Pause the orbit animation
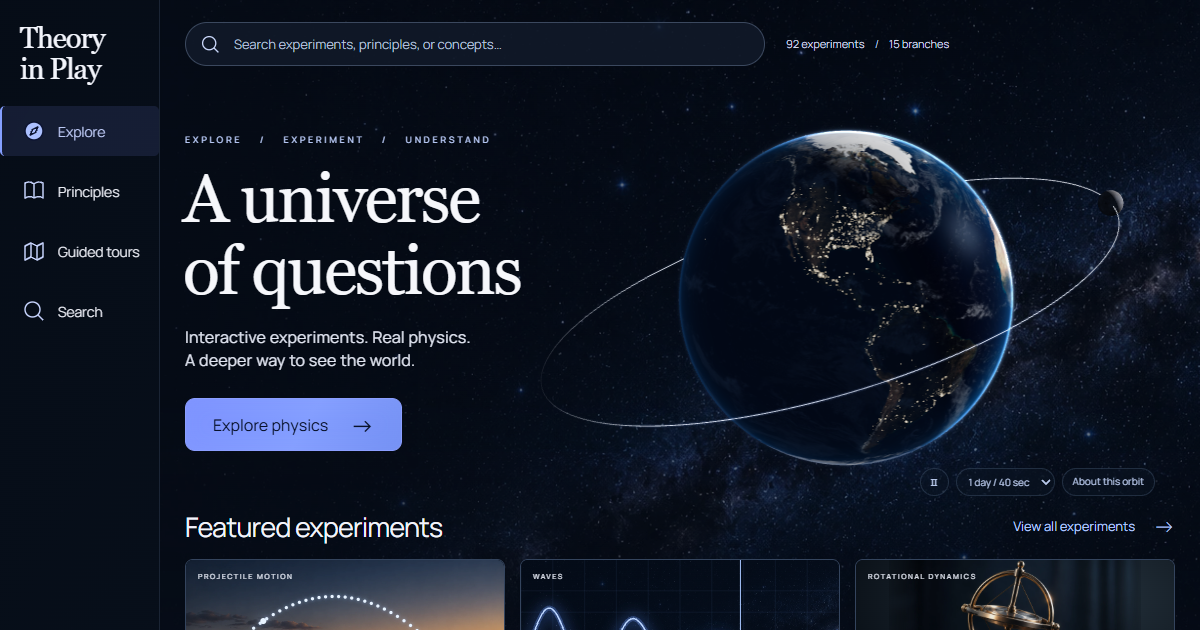1200x630 pixels. [x=934, y=482]
